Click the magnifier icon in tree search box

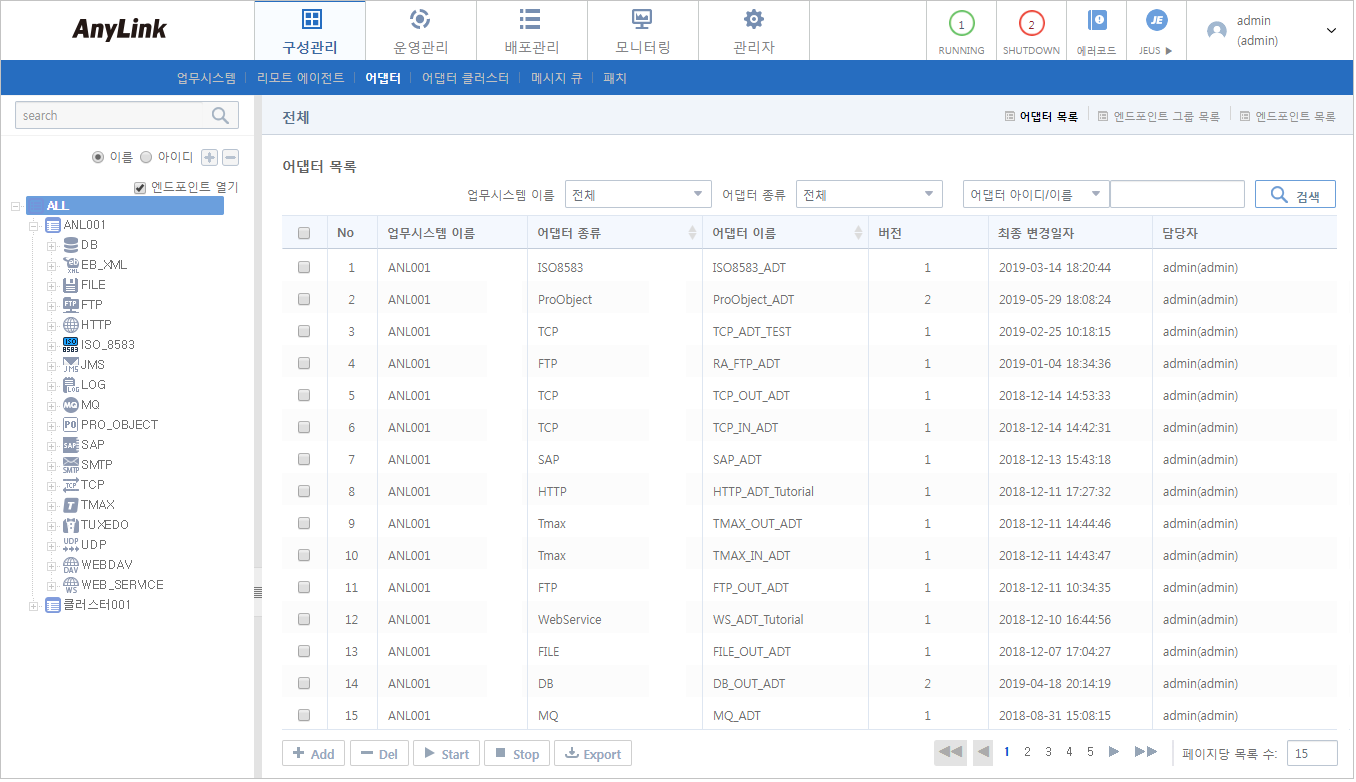(221, 116)
